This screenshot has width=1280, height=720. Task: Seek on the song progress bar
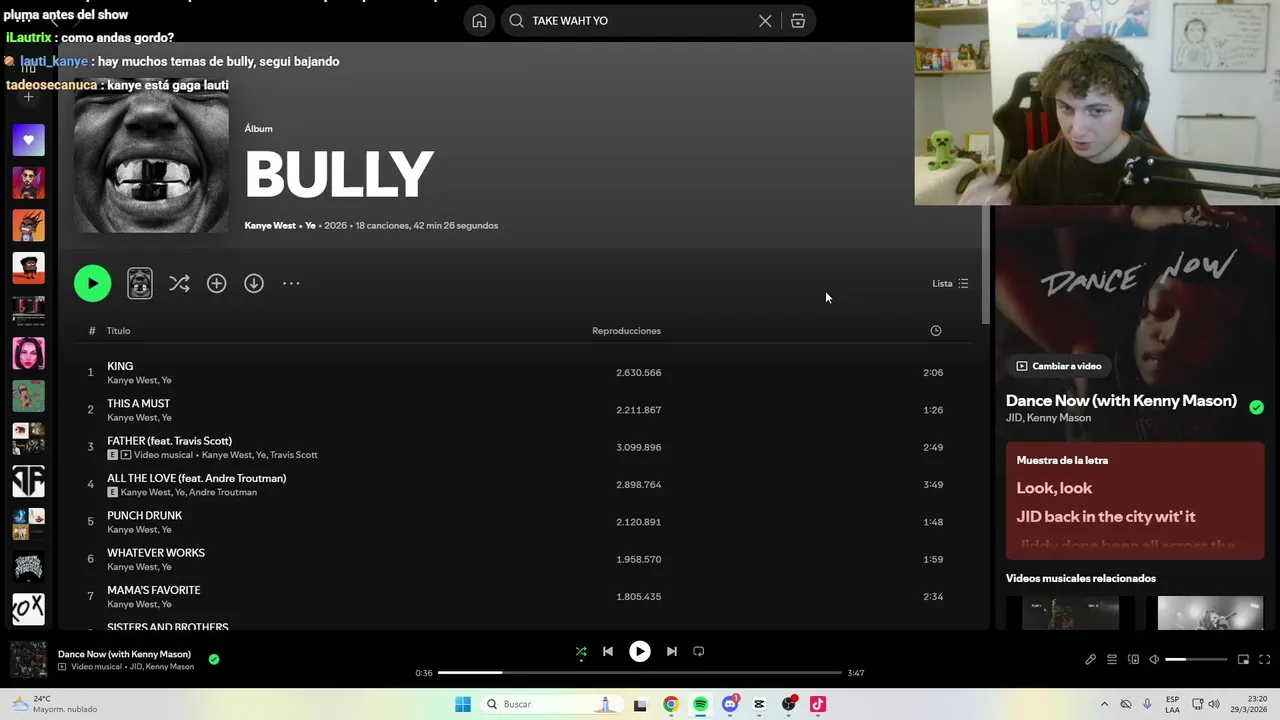(x=640, y=673)
